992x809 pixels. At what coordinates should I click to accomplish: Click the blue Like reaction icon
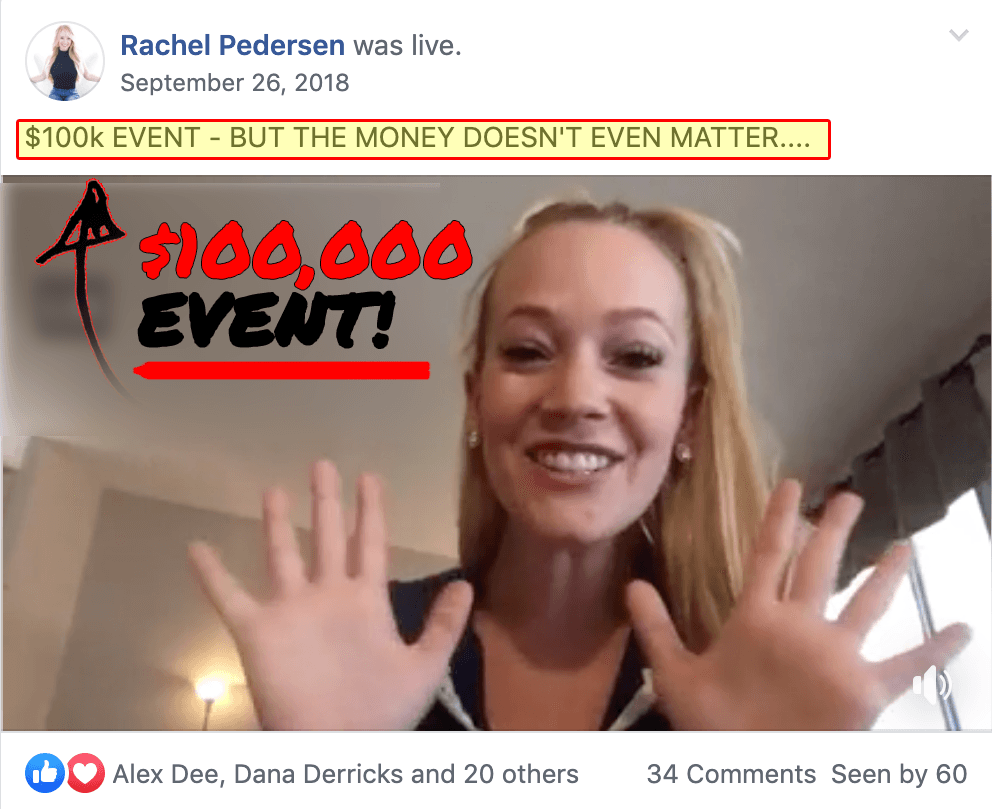[x=45, y=773]
